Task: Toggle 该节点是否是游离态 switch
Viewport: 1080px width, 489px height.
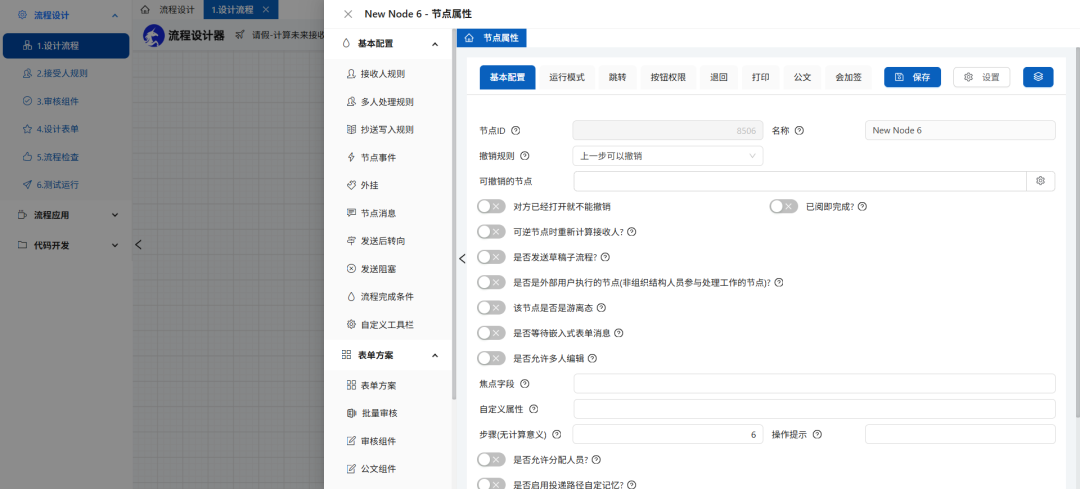Action: click(x=492, y=308)
